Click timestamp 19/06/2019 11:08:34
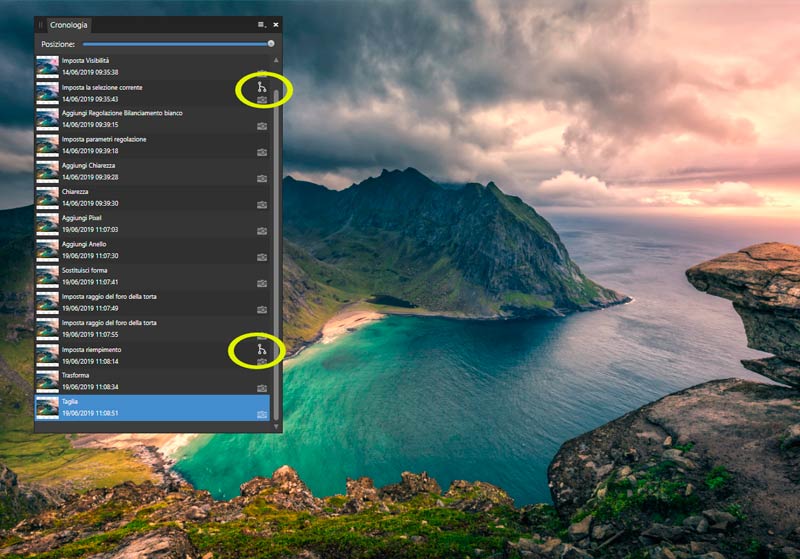 90,387
